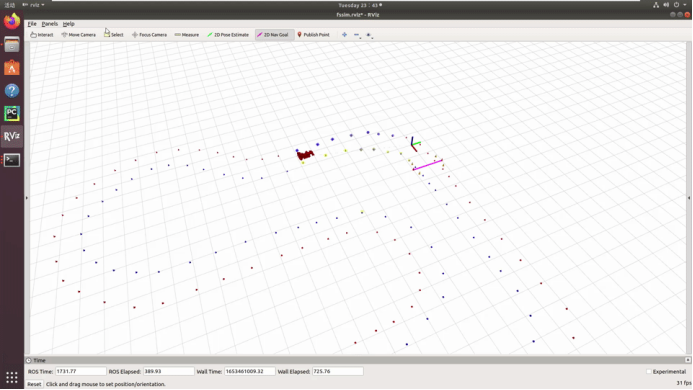
Task: Select the 2D Nav Goal tool
Action: coord(273,34)
